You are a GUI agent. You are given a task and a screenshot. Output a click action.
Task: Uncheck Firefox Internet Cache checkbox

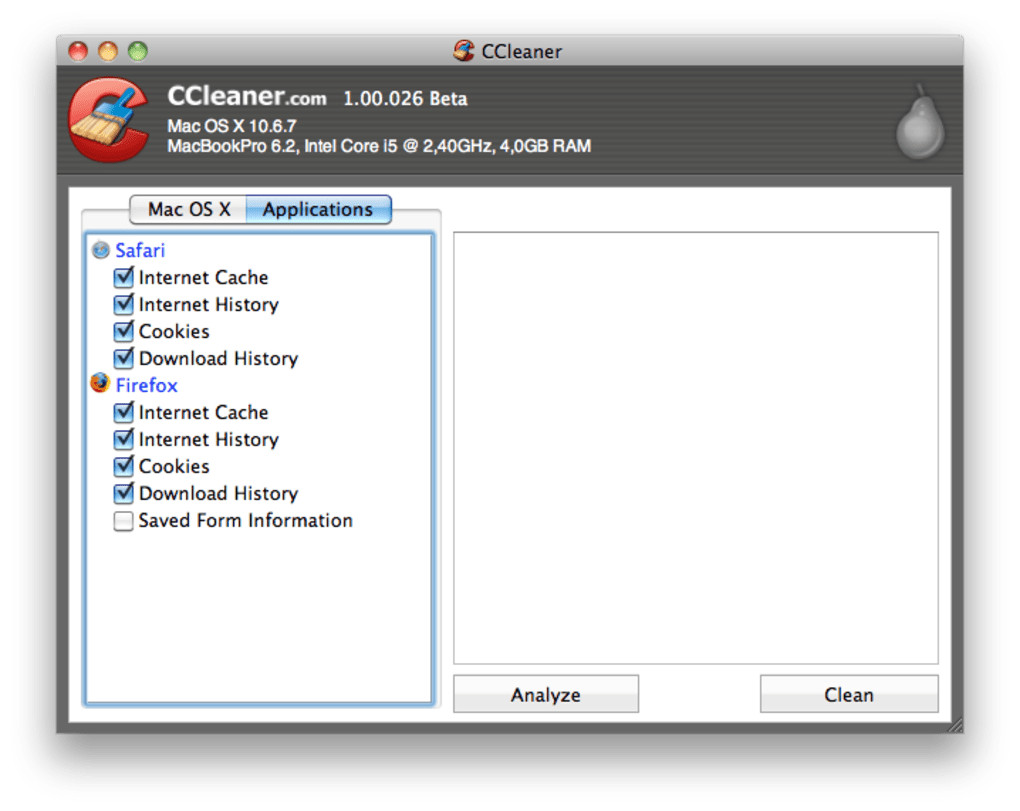tap(123, 412)
